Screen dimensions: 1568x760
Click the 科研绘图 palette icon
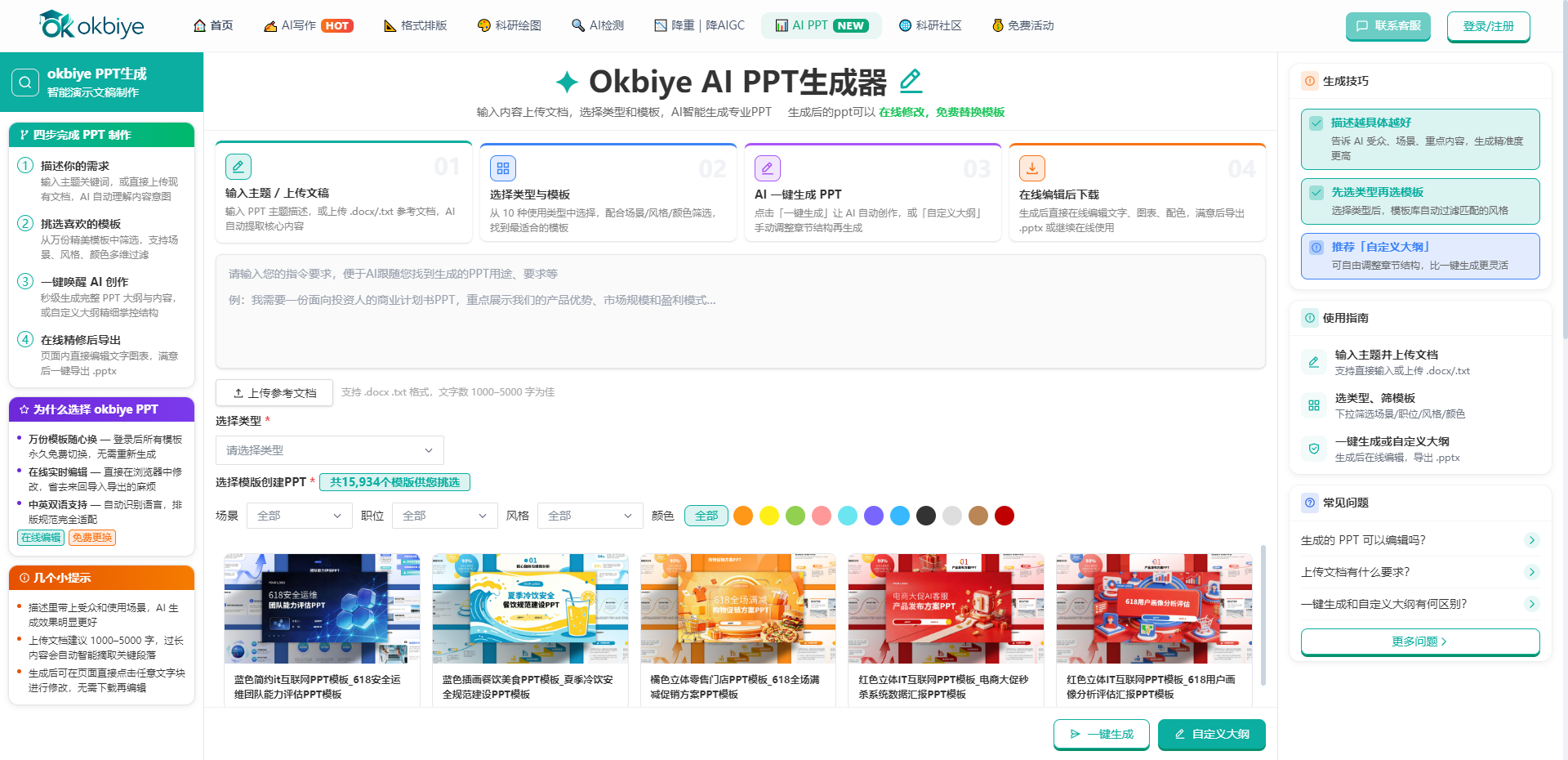coord(484,25)
